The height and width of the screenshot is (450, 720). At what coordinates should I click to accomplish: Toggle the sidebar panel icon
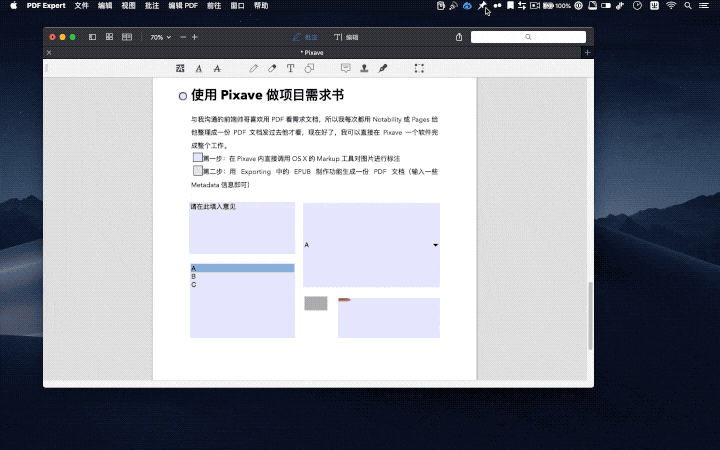click(92, 37)
